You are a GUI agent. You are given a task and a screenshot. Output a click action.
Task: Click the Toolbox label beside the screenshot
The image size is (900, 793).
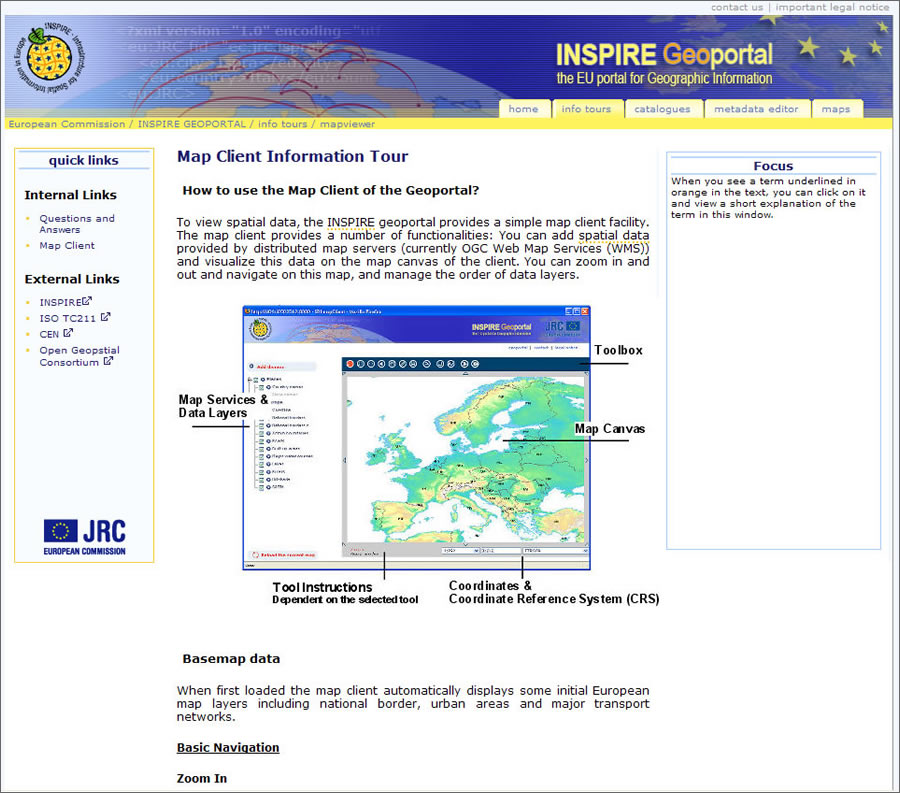618,350
